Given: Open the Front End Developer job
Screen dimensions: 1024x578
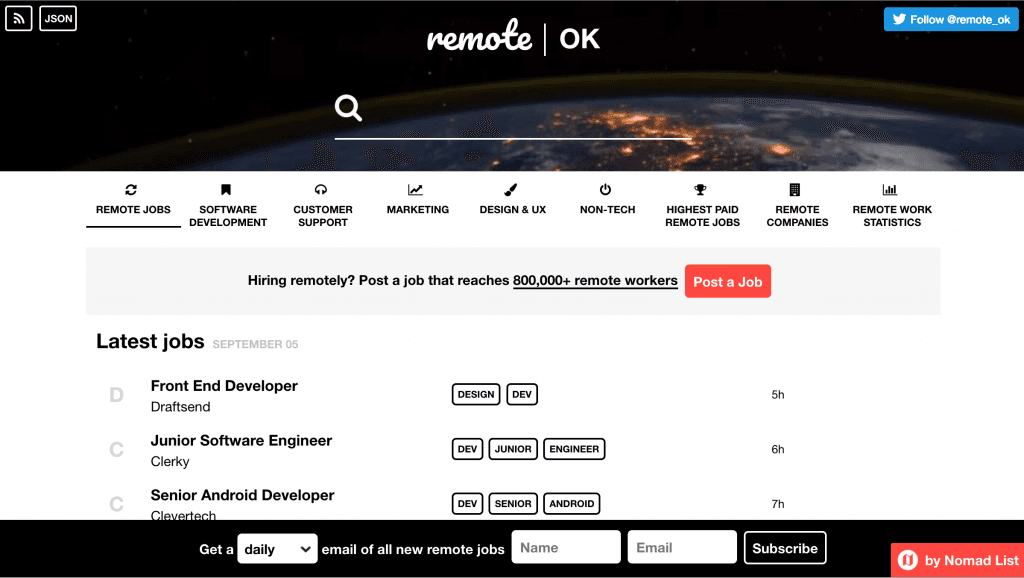Looking at the screenshot, I should pos(224,386).
